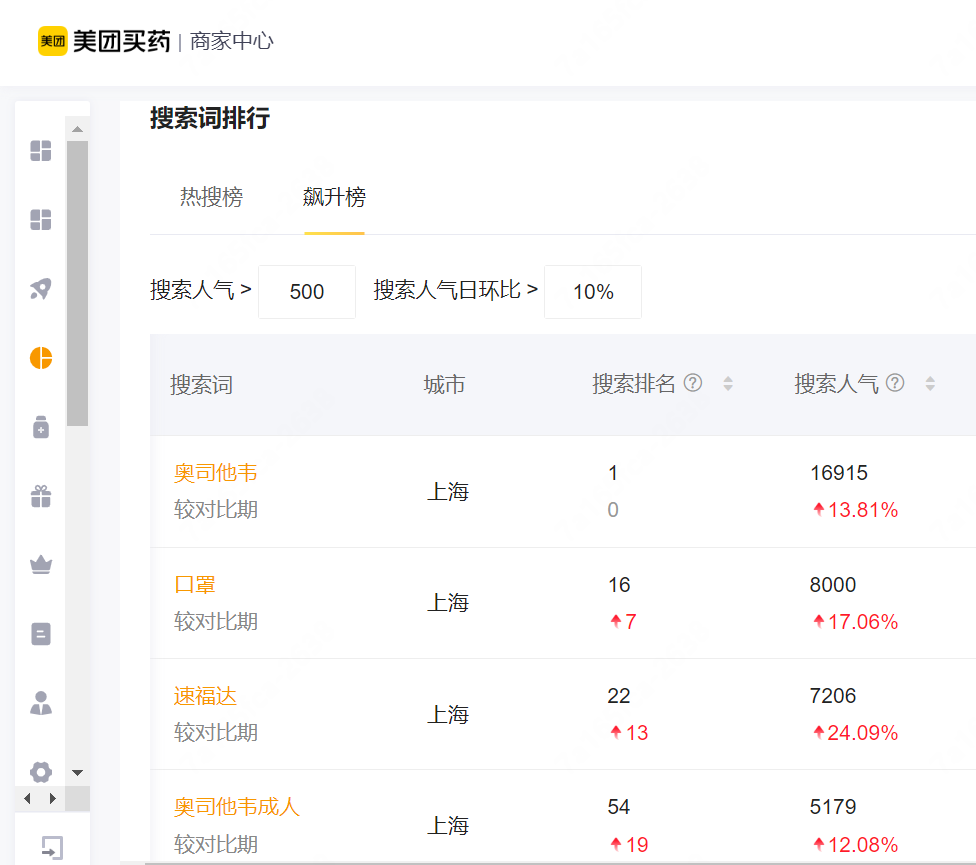This screenshot has width=976, height=865.
Task: Open the 奥司他韦 search term link
Action: pyautogui.click(x=215, y=473)
